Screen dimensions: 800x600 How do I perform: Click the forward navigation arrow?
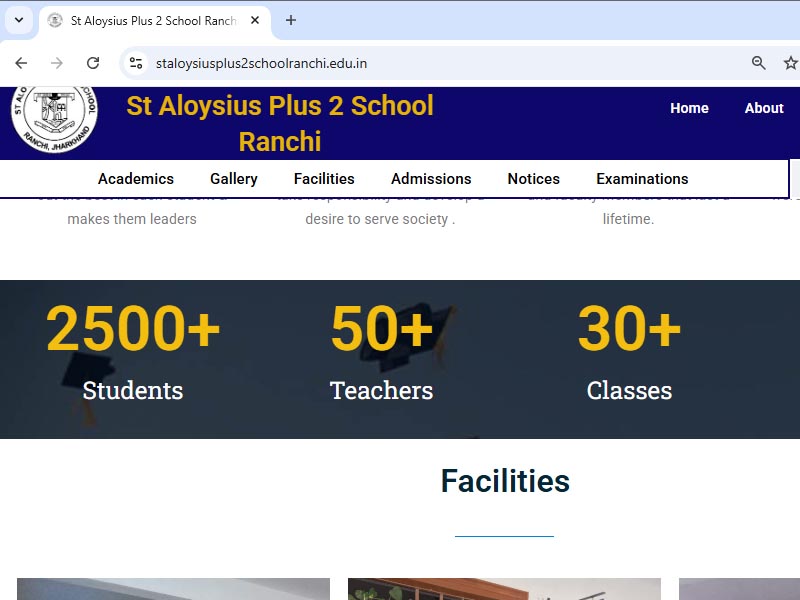(57, 63)
